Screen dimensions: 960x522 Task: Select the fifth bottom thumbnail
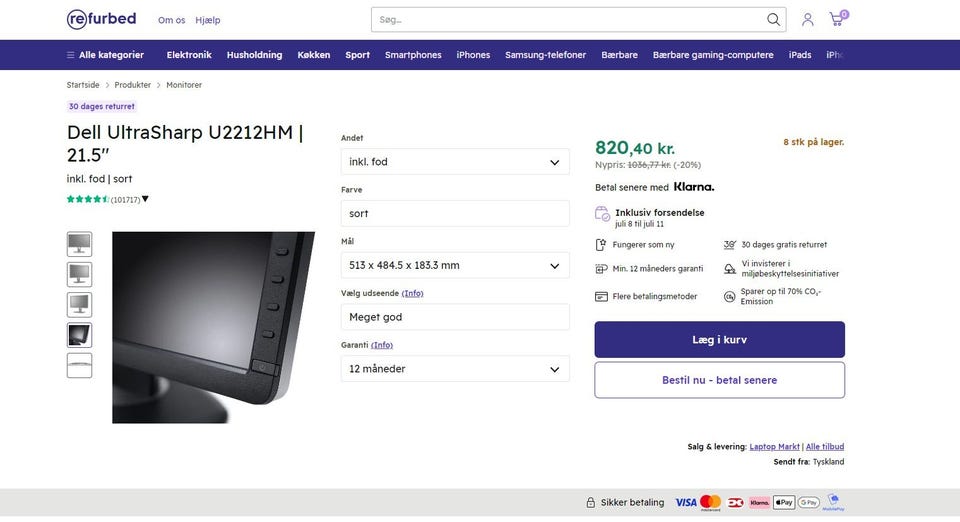80,365
